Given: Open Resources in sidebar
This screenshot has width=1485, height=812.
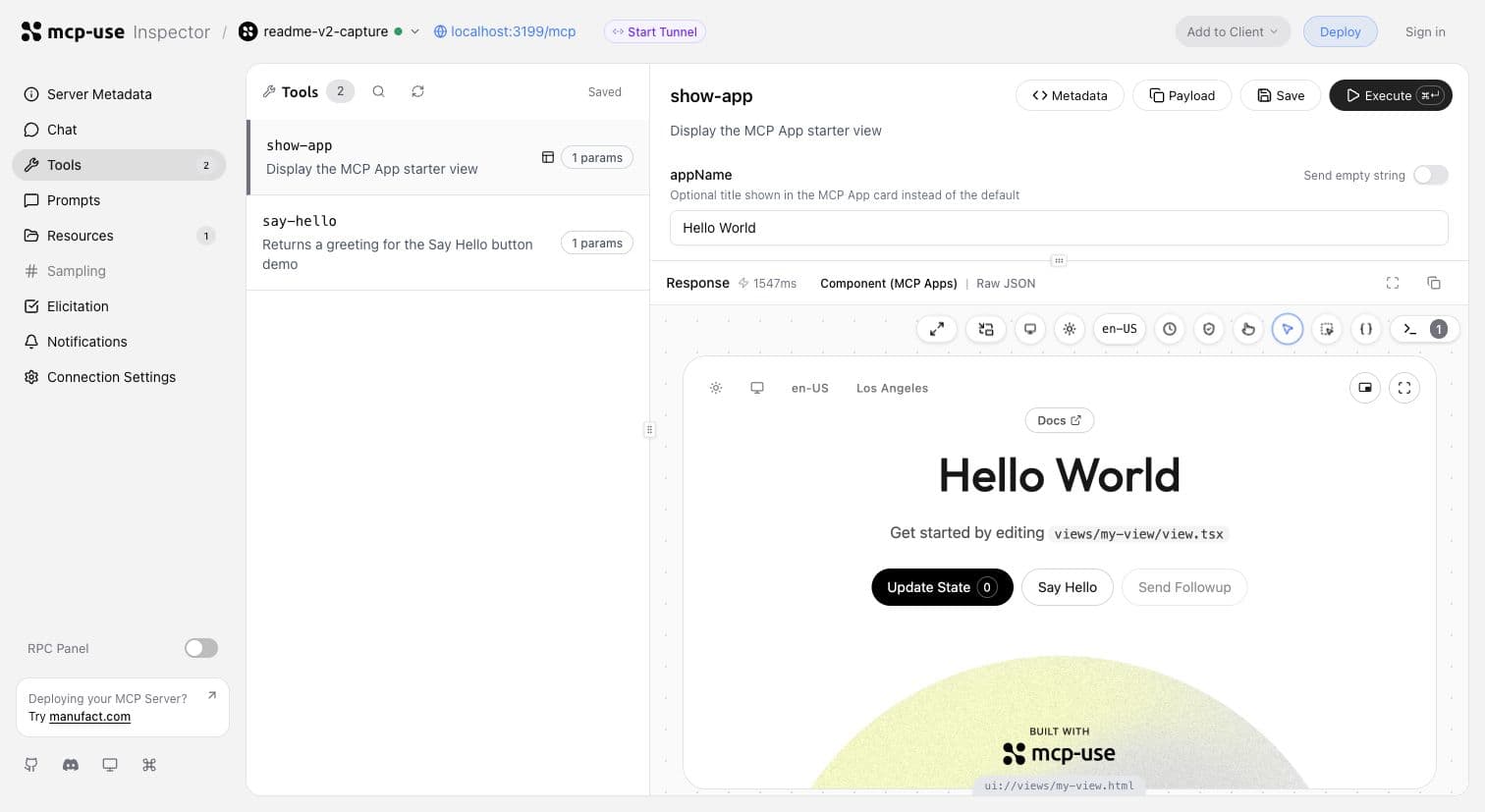Looking at the screenshot, I should 119,236.
